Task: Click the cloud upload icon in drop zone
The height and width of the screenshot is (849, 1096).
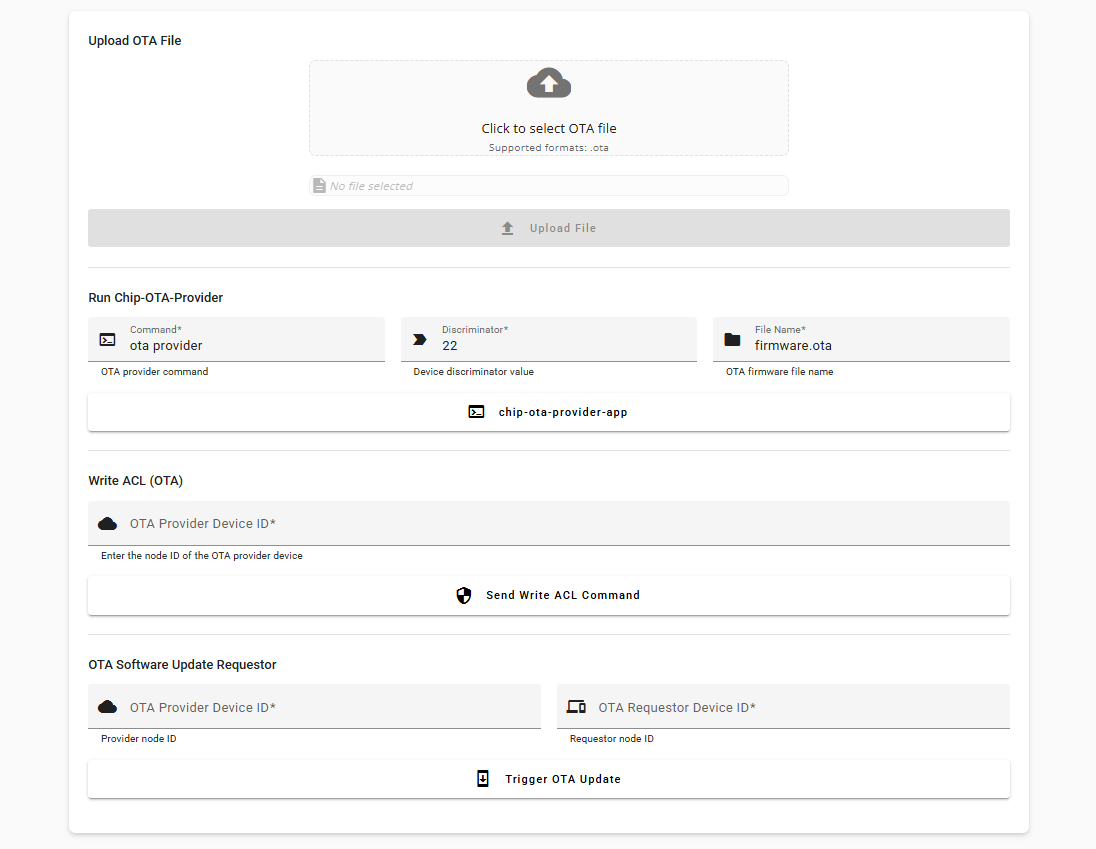Action: (548, 84)
